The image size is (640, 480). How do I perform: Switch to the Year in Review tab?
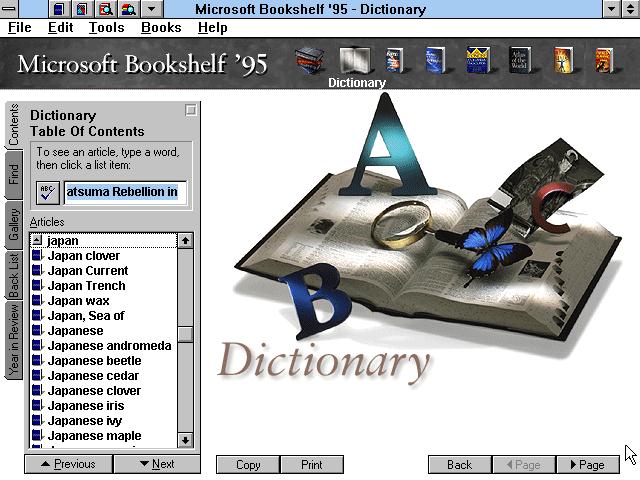point(14,340)
